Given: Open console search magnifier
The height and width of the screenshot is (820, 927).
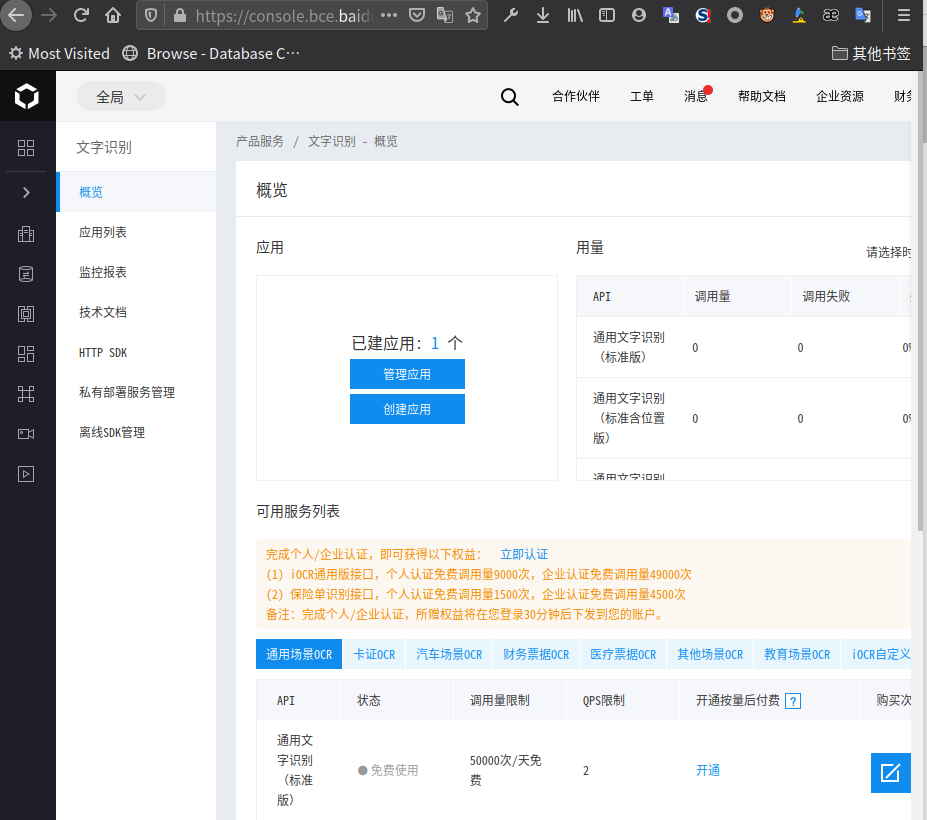Looking at the screenshot, I should tap(509, 96).
